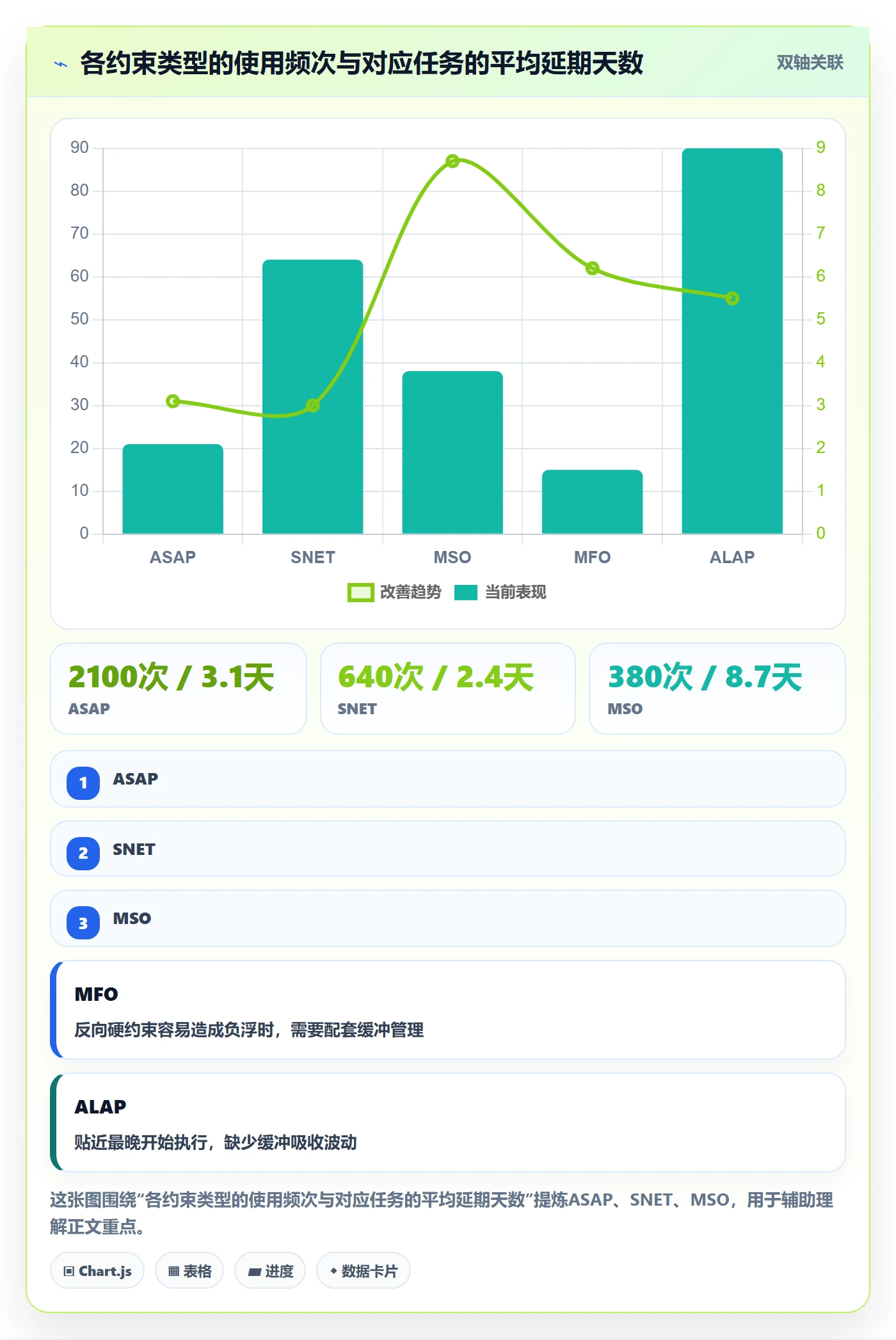This screenshot has width=896, height=1340.
Task: Open the ALAP note card
Action: pyautogui.click(x=448, y=1122)
